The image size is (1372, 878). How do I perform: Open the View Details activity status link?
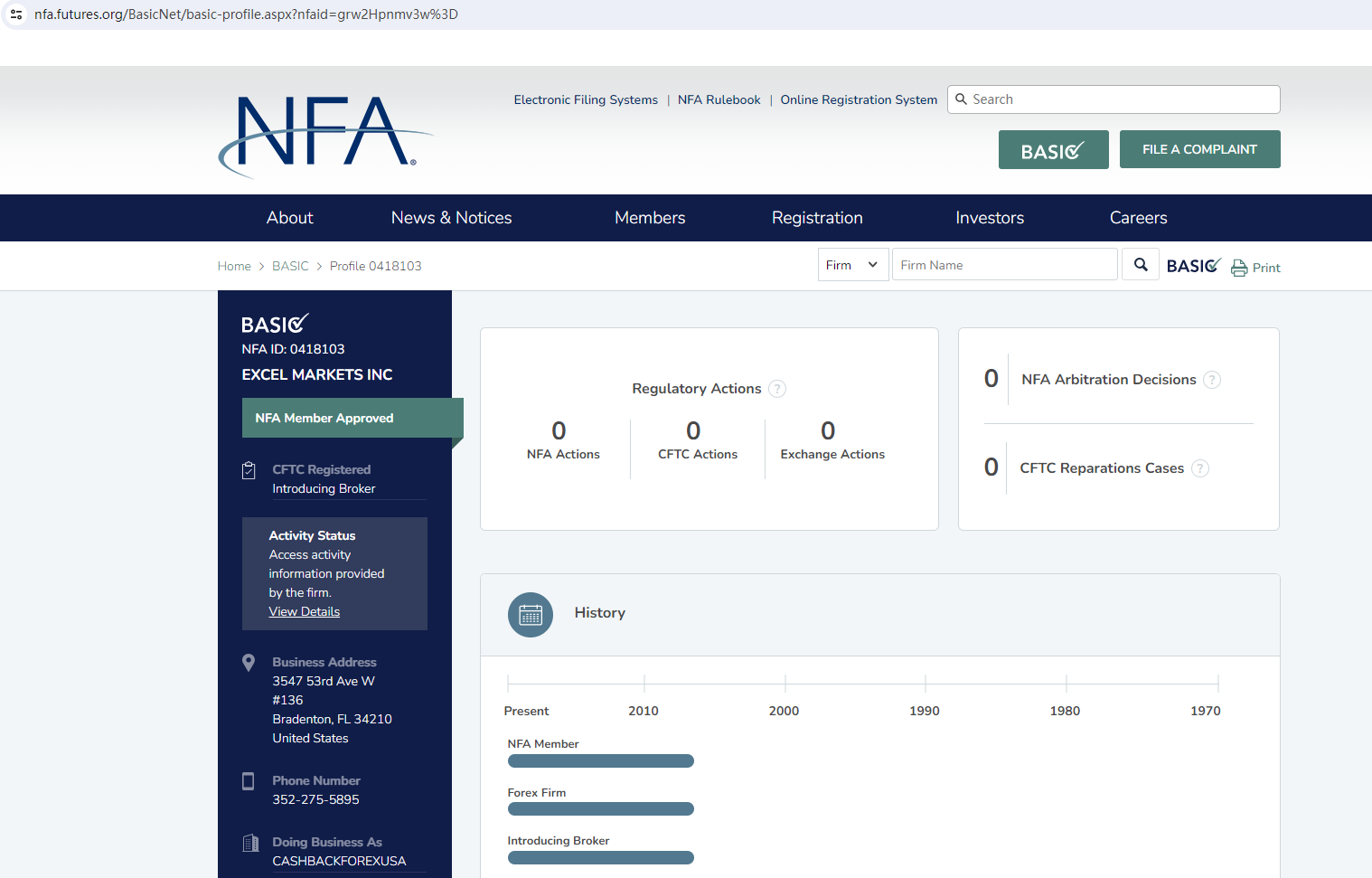pyautogui.click(x=305, y=612)
